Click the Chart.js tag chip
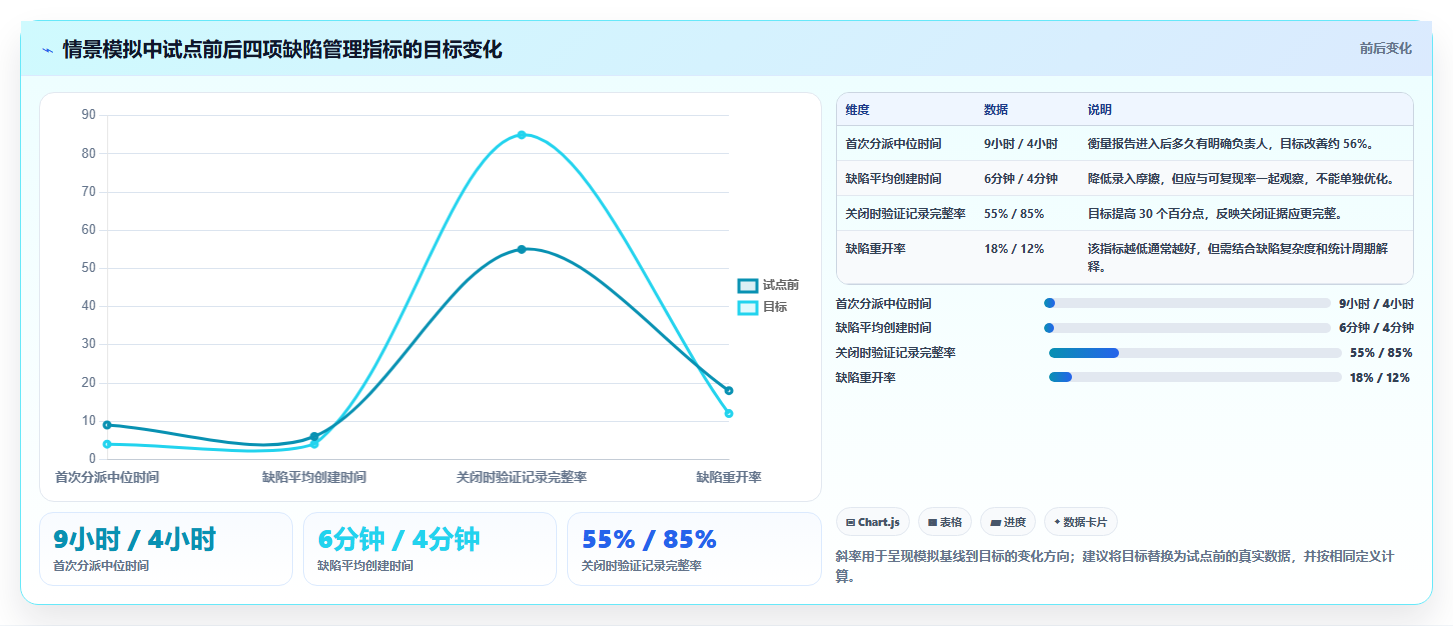 pyautogui.click(x=872, y=522)
